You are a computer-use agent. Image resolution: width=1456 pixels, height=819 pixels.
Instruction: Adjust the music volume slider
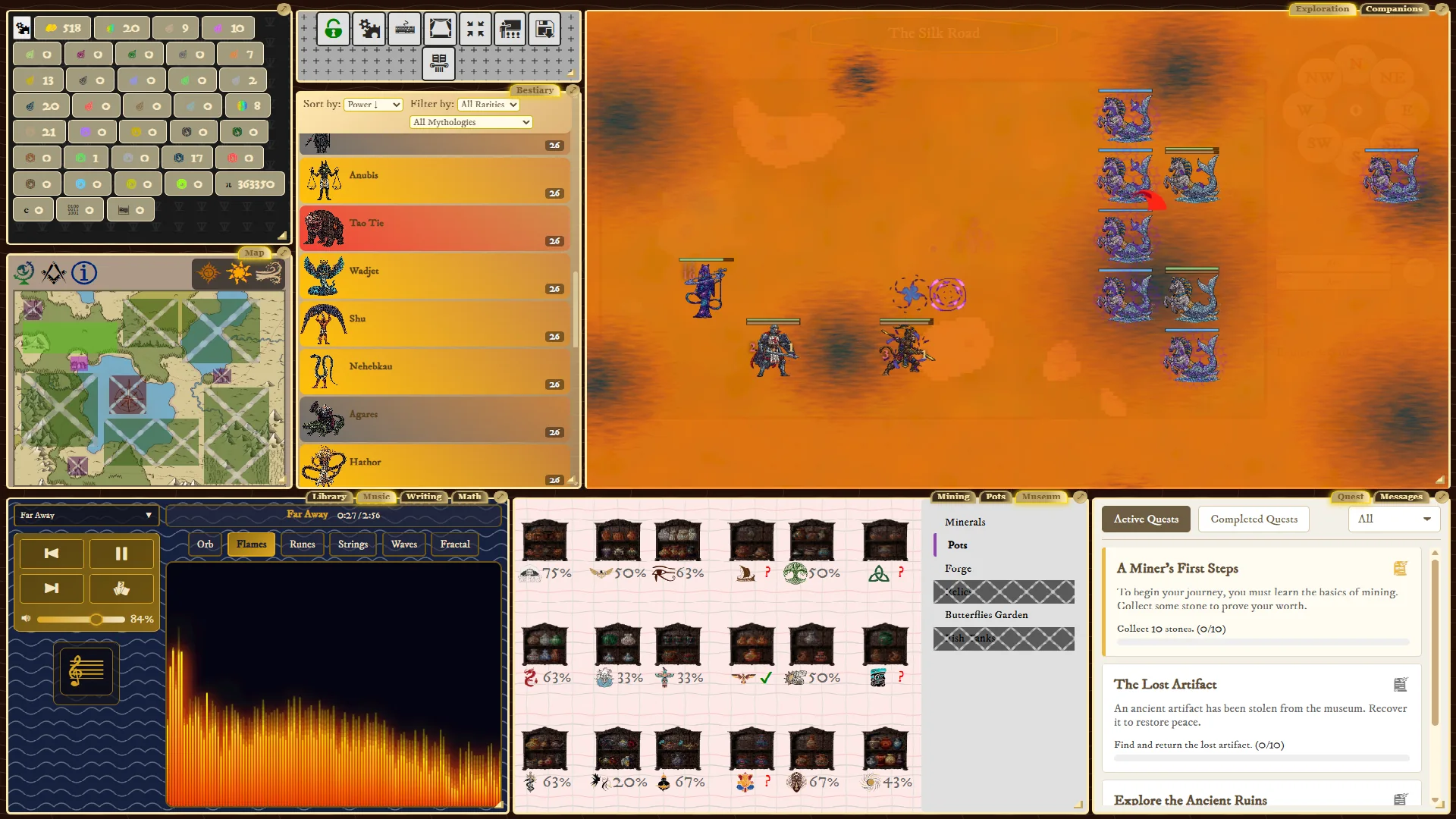point(97,619)
